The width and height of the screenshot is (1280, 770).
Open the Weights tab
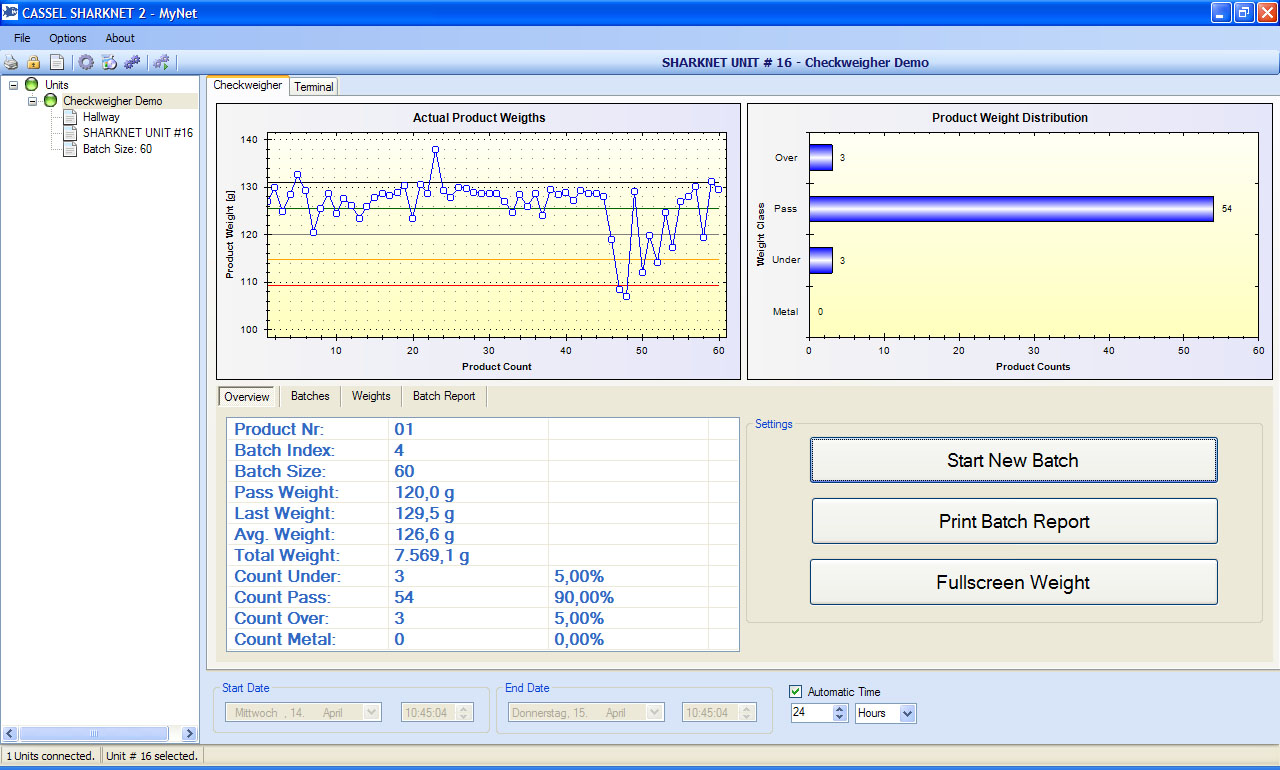(x=371, y=396)
